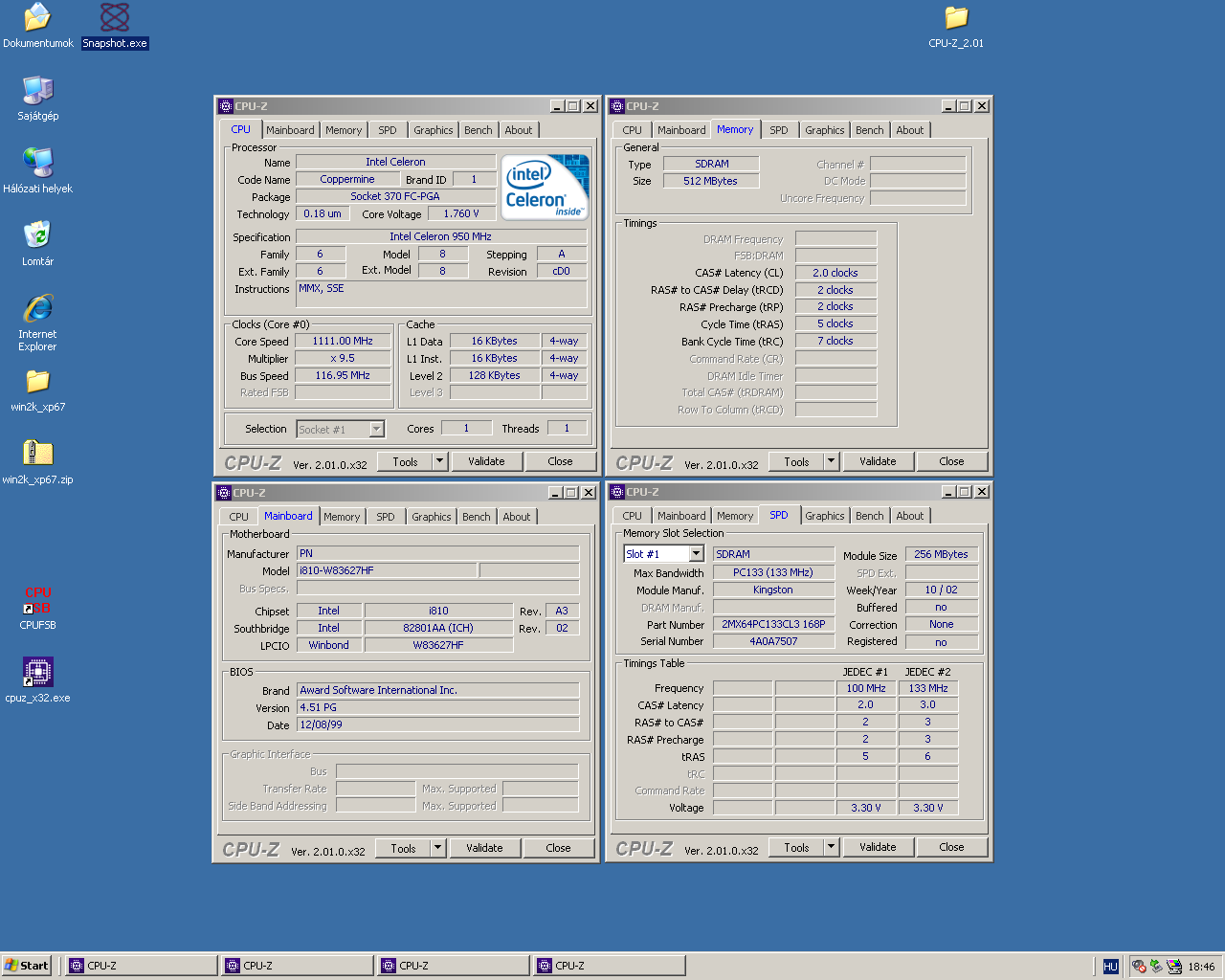Open the Socket #1 selection dropdown

point(377,429)
